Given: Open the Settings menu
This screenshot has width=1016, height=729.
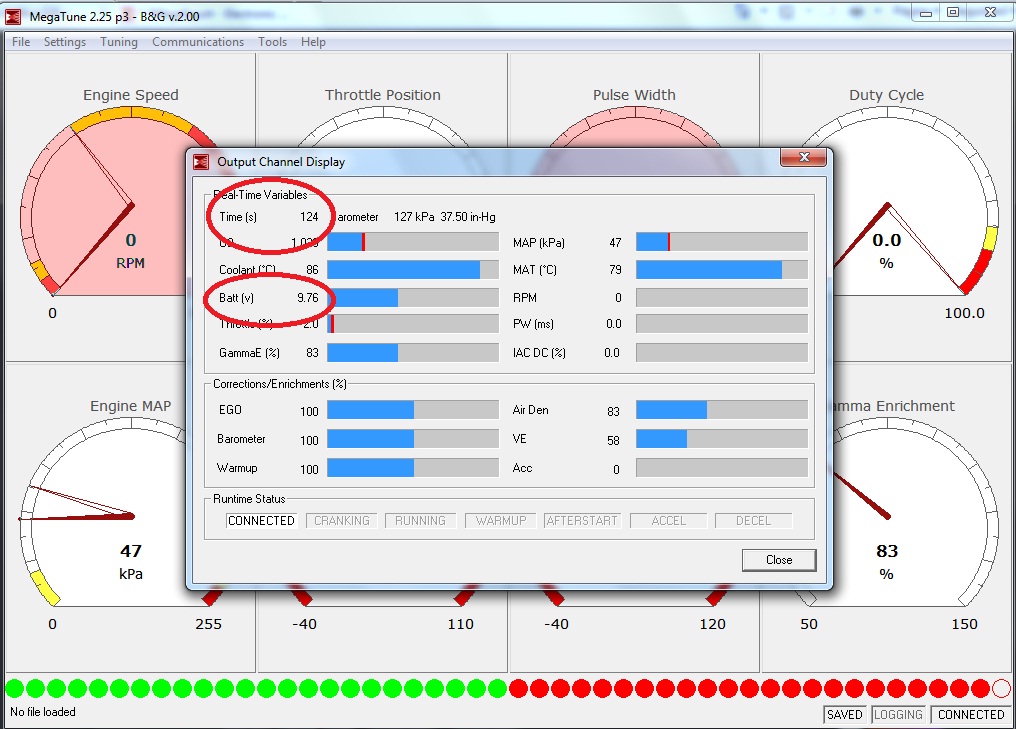Looking at the screenshot, I should [65, 42].
